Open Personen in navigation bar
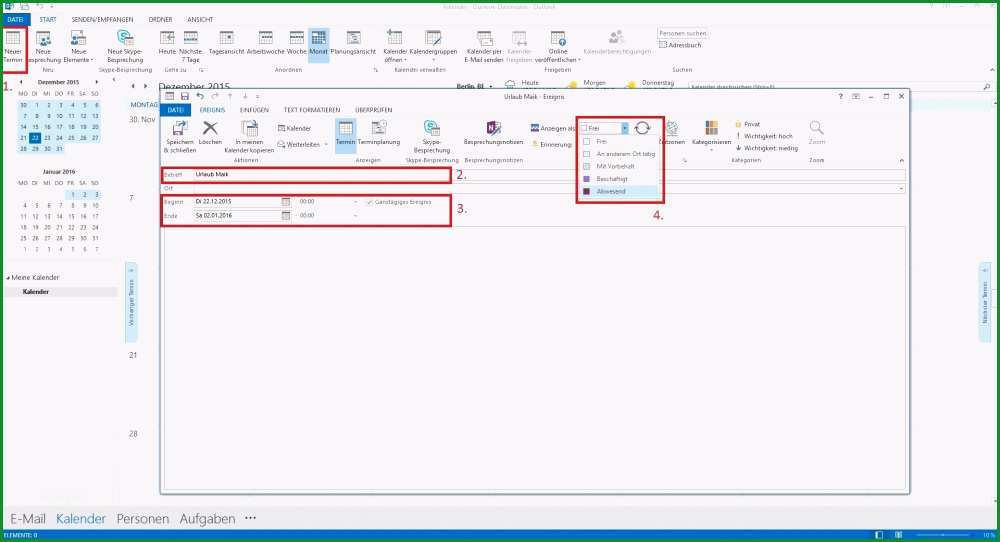The image size is (1000, 542). tap(142, 519)
